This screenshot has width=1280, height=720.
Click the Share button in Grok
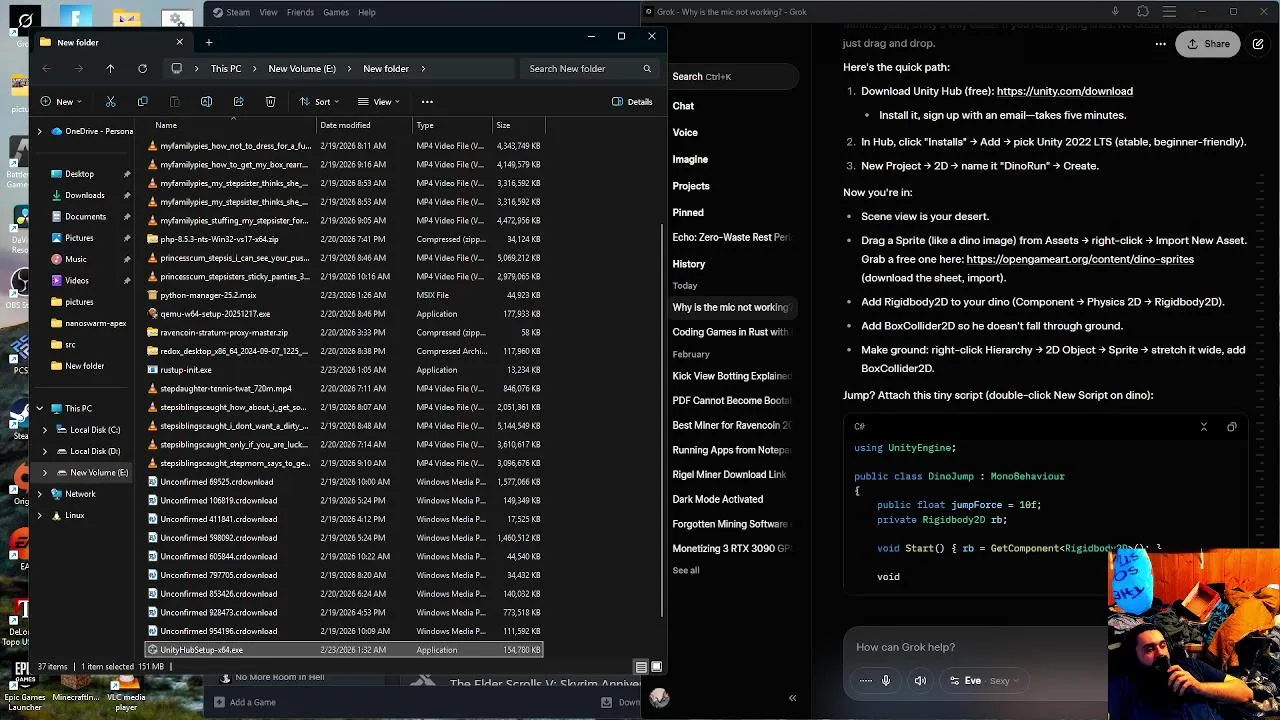tap(1208, 44)
